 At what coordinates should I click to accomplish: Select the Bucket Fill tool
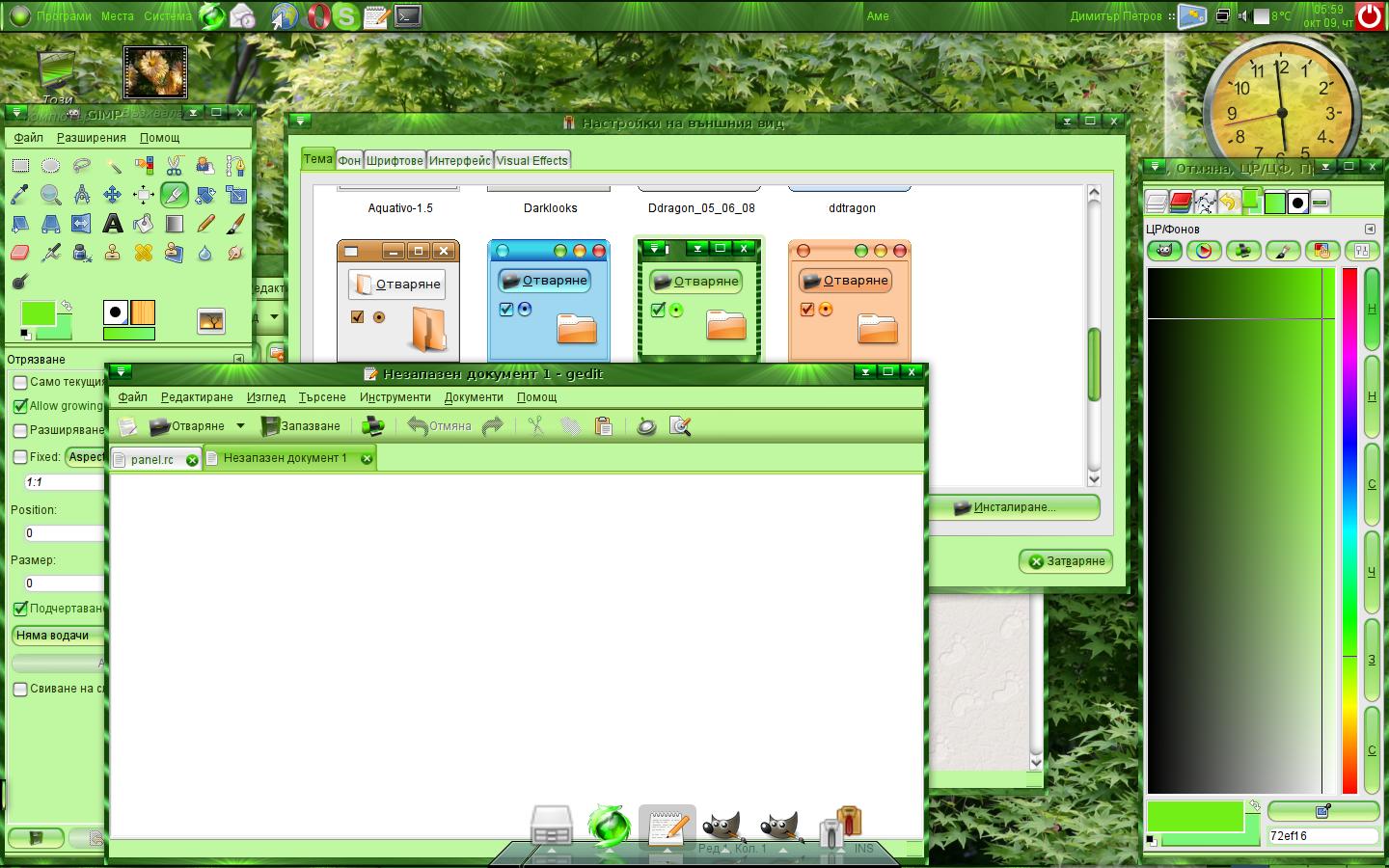click(x=144, y=224)
